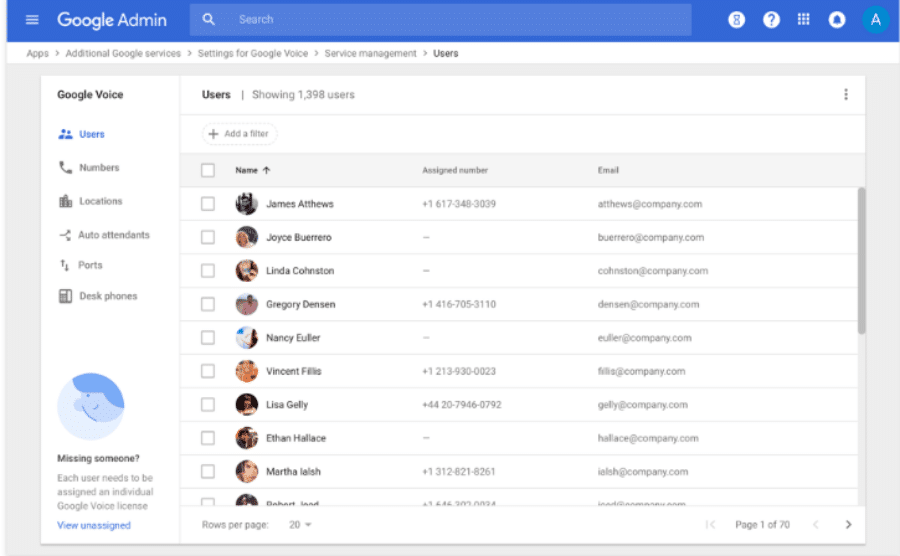Click the search magnifier icon
The width and height of the screenshot is (900, 556).
pyautogui.click(x=208, y=20)
